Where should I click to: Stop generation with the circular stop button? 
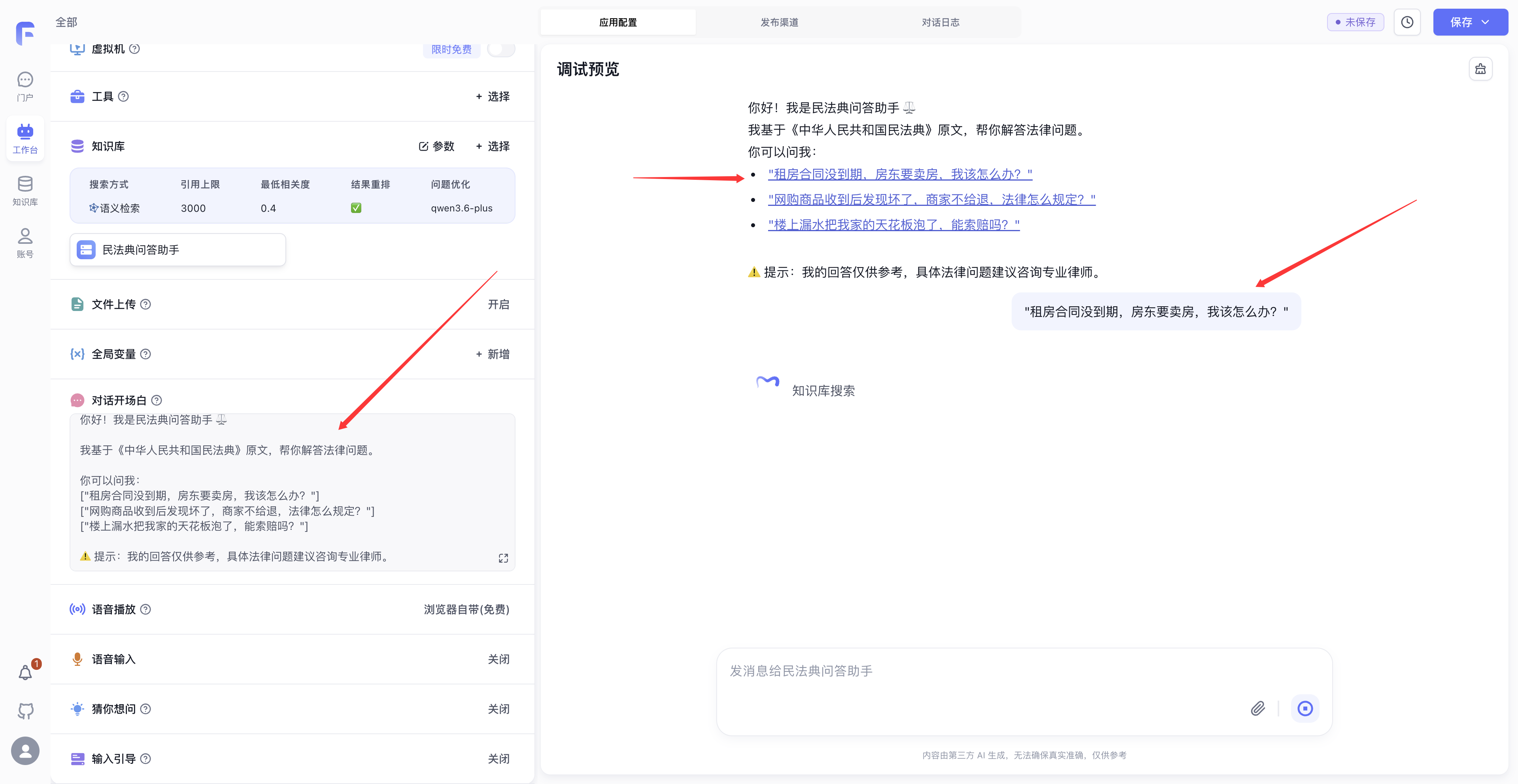(1305, 708)
